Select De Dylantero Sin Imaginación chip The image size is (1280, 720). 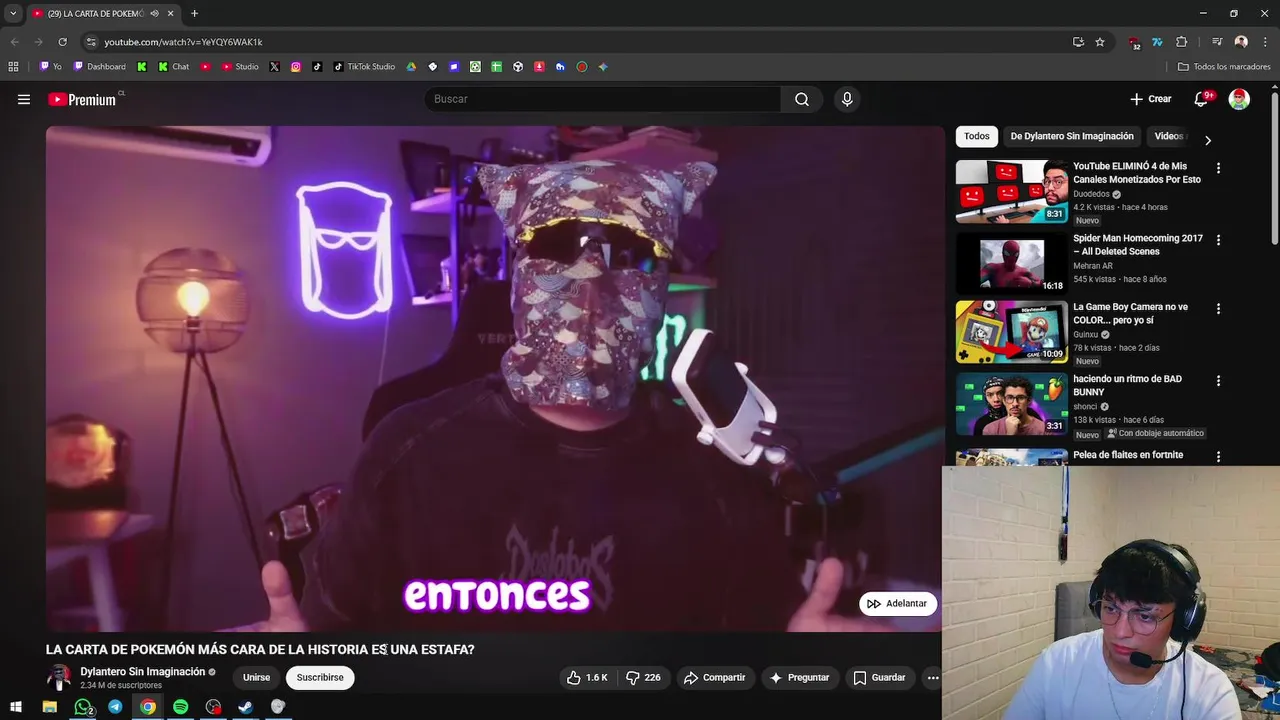1072,136
